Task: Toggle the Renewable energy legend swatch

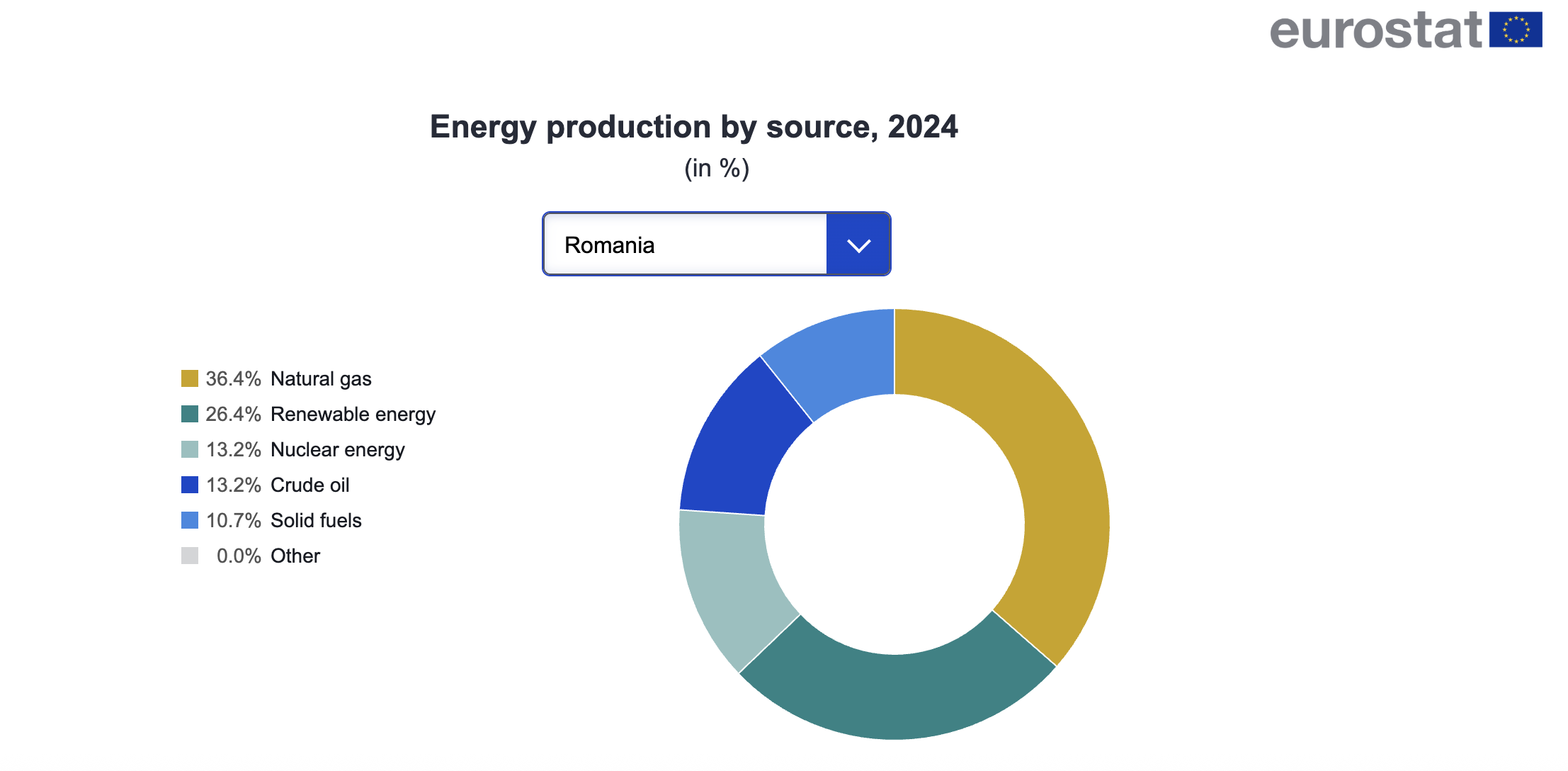Action: coord(190,414)
